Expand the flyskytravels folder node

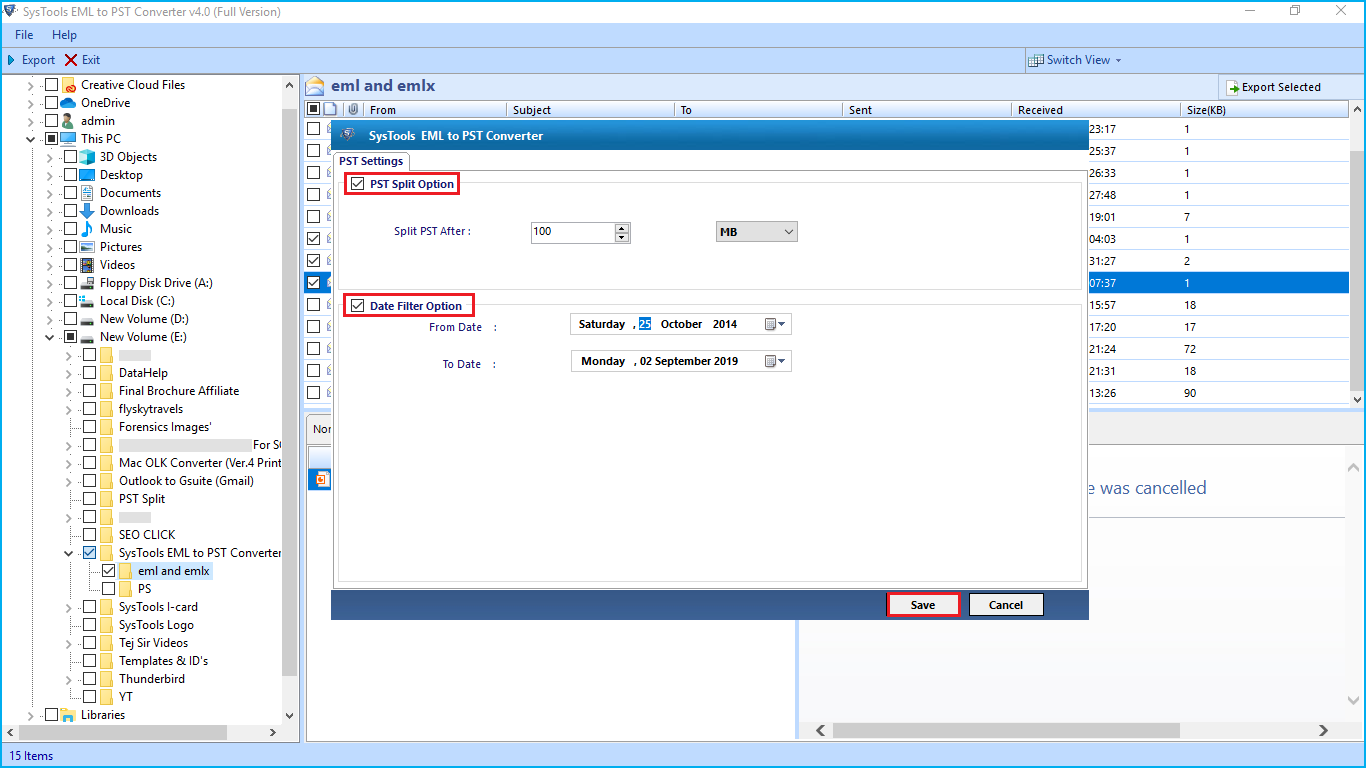tap(69, 409)
